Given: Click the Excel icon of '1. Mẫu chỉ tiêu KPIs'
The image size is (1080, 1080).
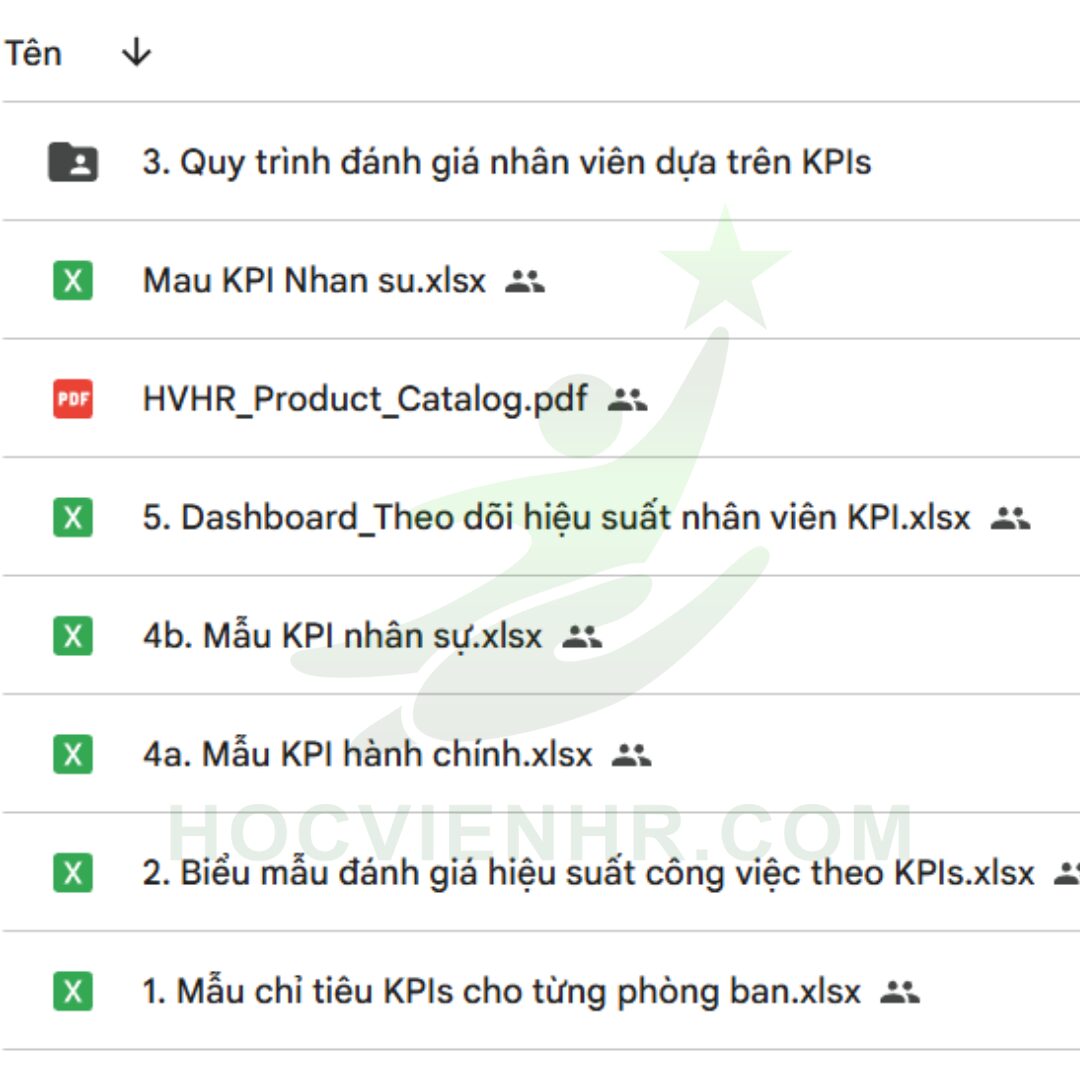Looking at the screenshot, I should coord(73,991).
